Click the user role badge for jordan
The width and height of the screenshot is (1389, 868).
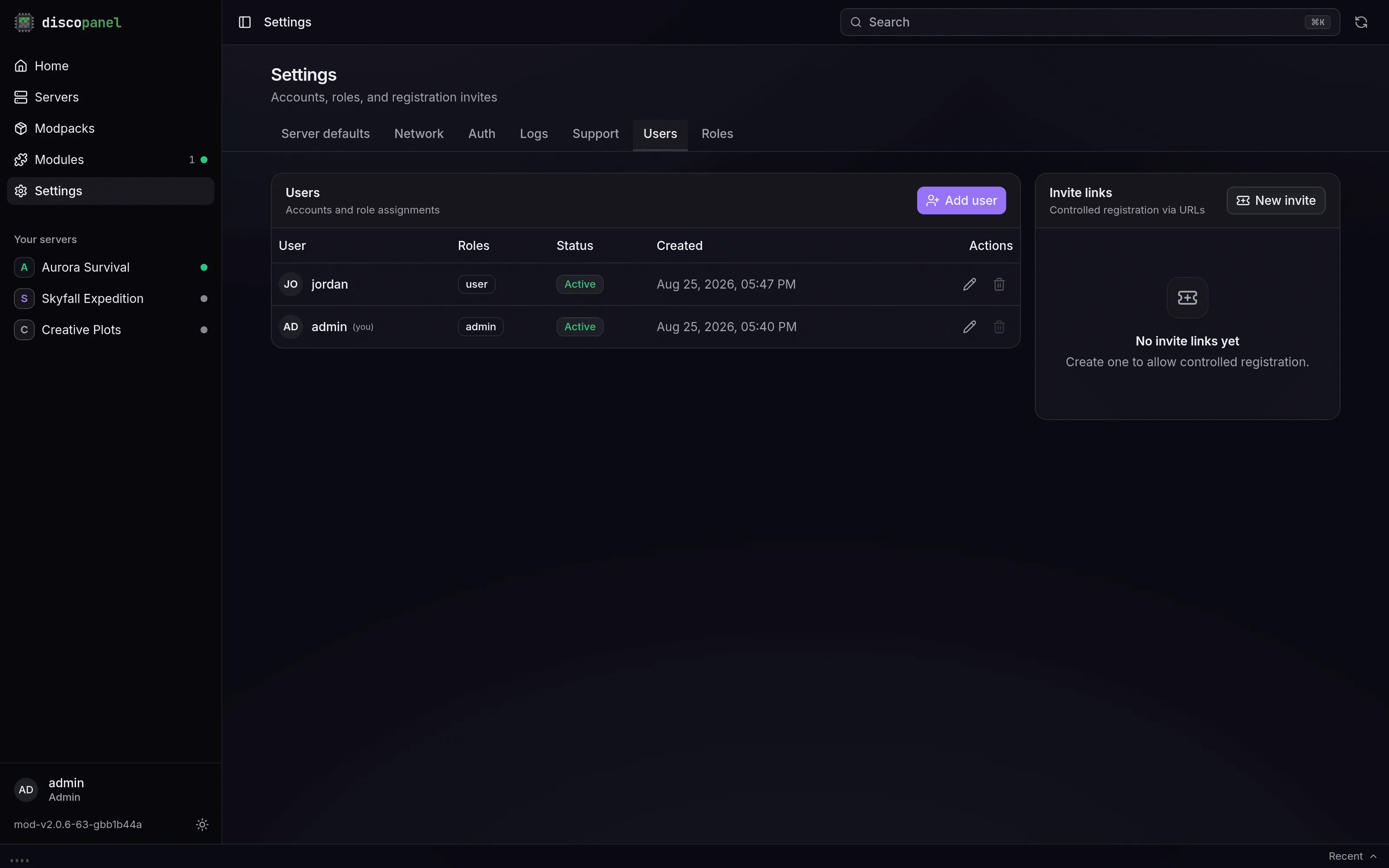[477, 284]
